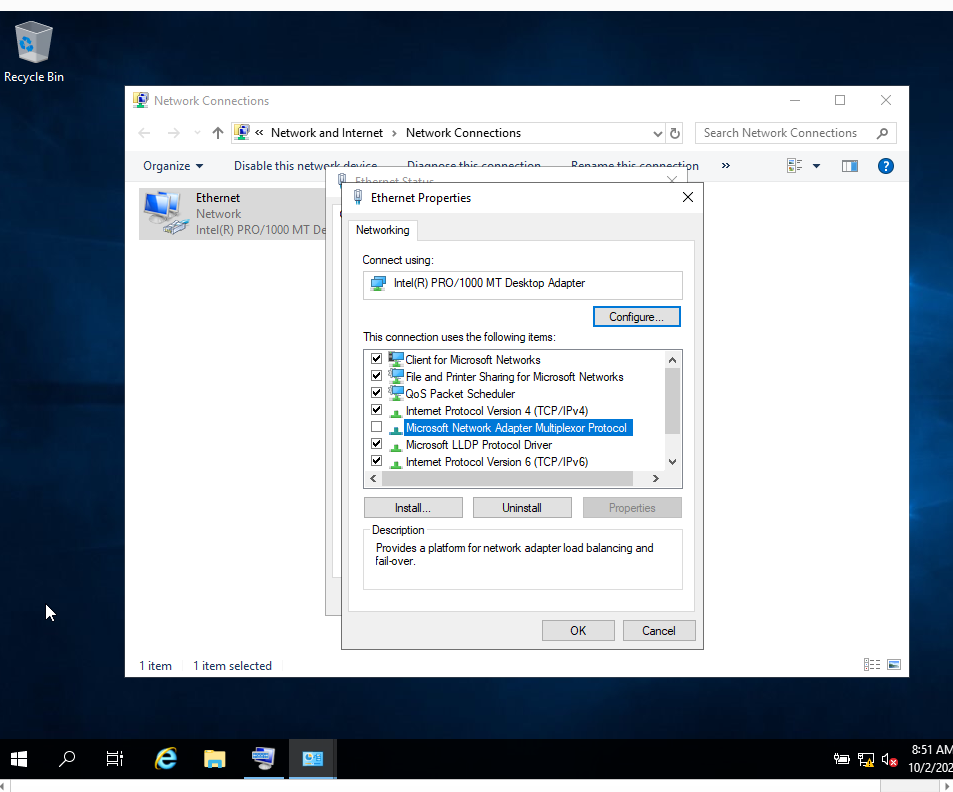This screenshot has height=792, width=953.
Task: Uncheck File and Printer Sharing for Microsoft Networks
Action: coord(377,376)
